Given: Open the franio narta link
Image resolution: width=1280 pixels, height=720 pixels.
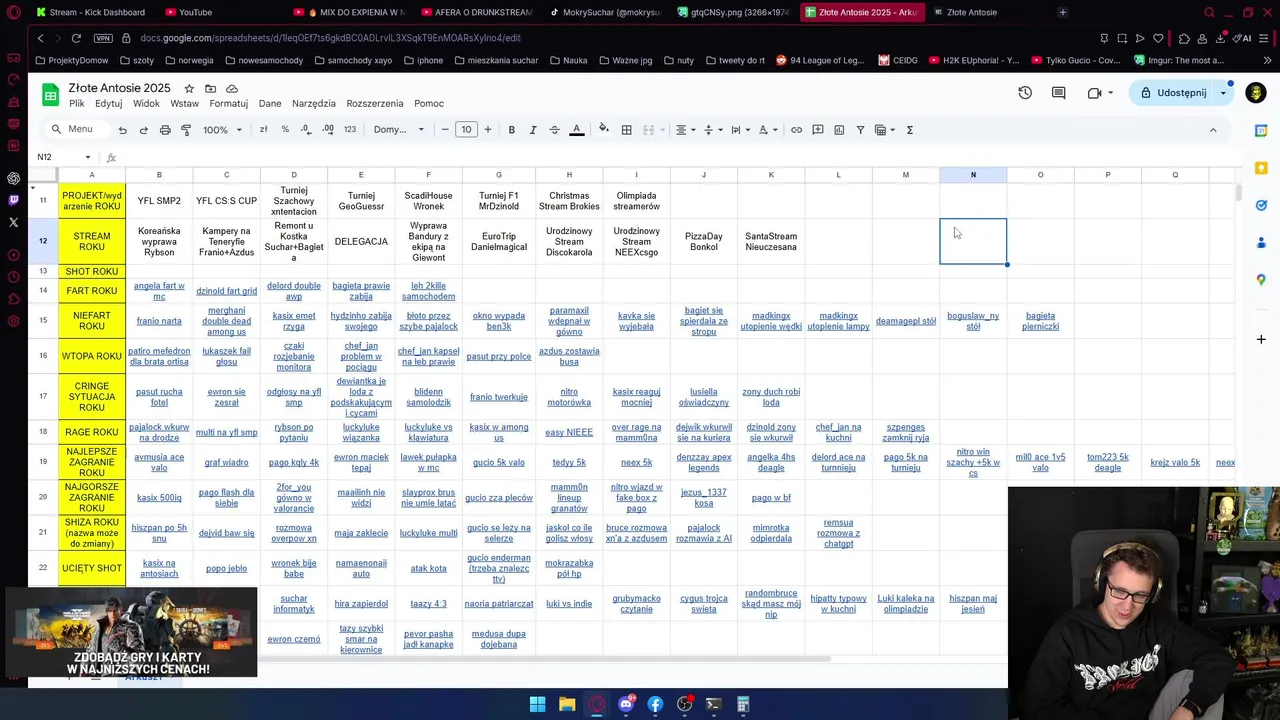Looking at the screenshot, I should [159, 321].
